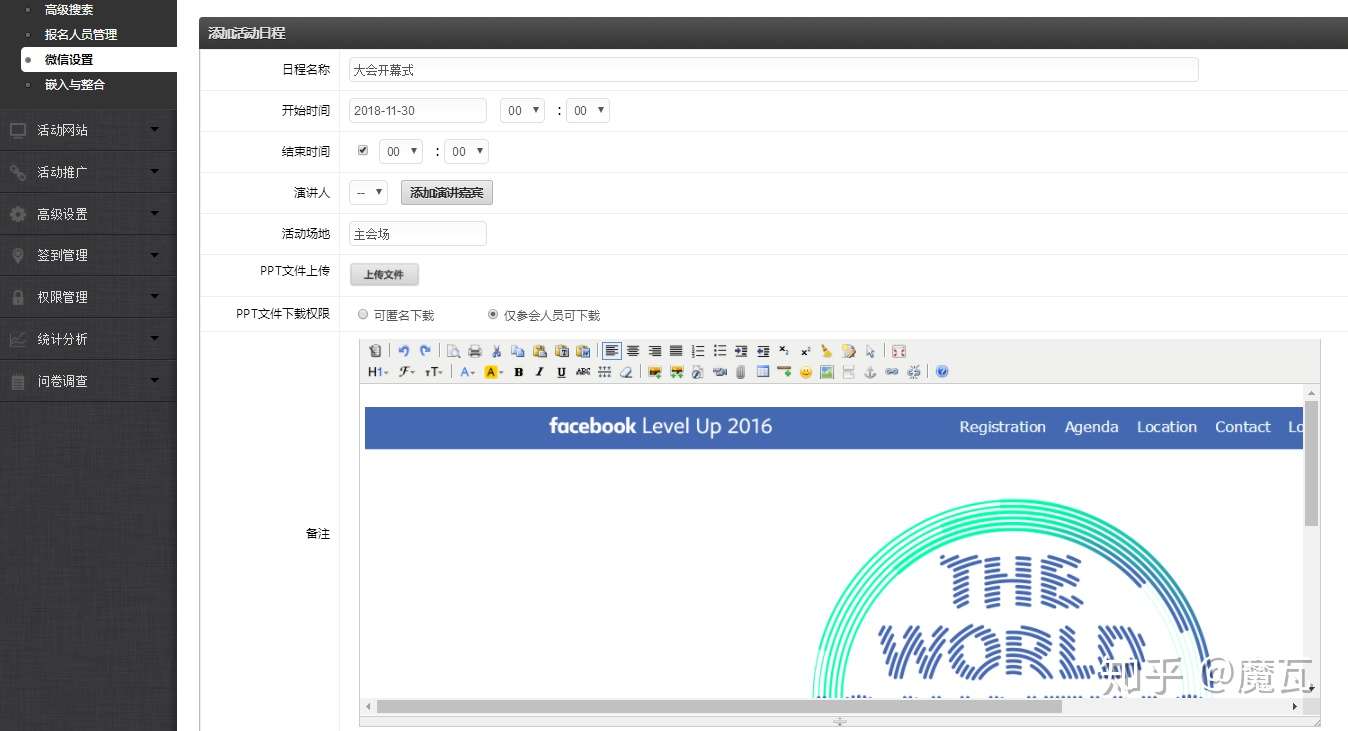Open the 开始时间 minute dropdown
This screenshot has height=731, width=1348.
click(588, 111)
